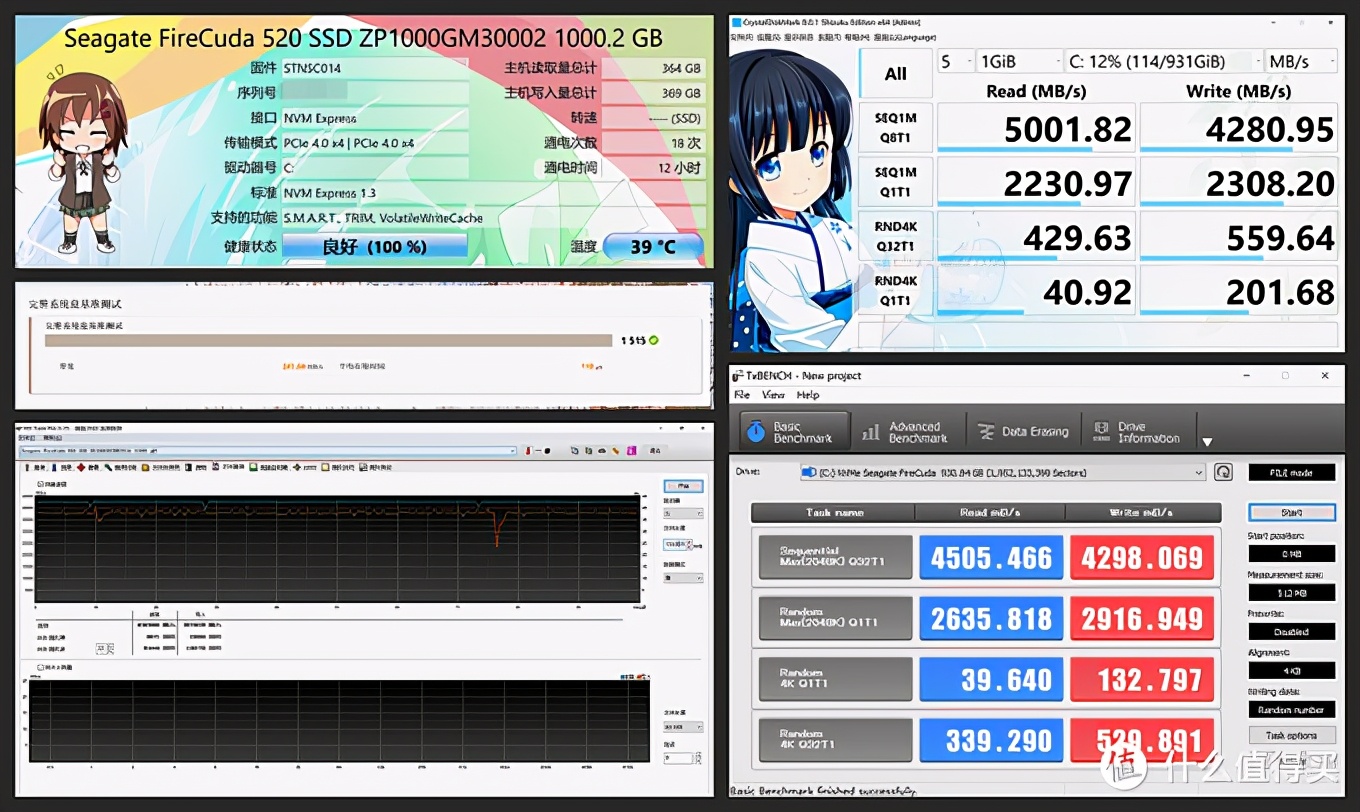Screen dimensions: 1360x812
Task: Switch to Advanced Benchmark bar-chart icon
Action: coord(872,432)
